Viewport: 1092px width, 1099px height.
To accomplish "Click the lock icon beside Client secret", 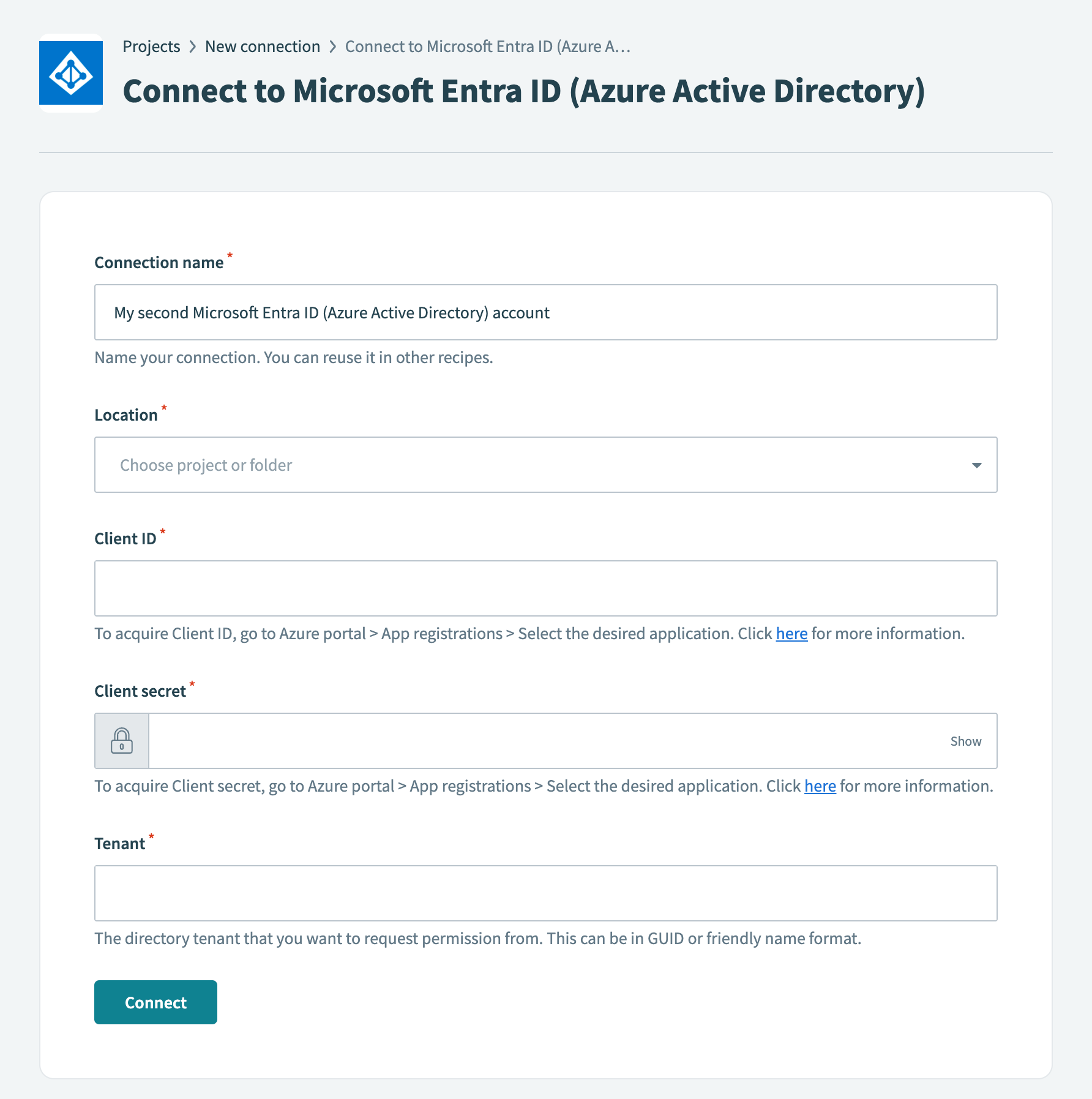I will (121, 741).
